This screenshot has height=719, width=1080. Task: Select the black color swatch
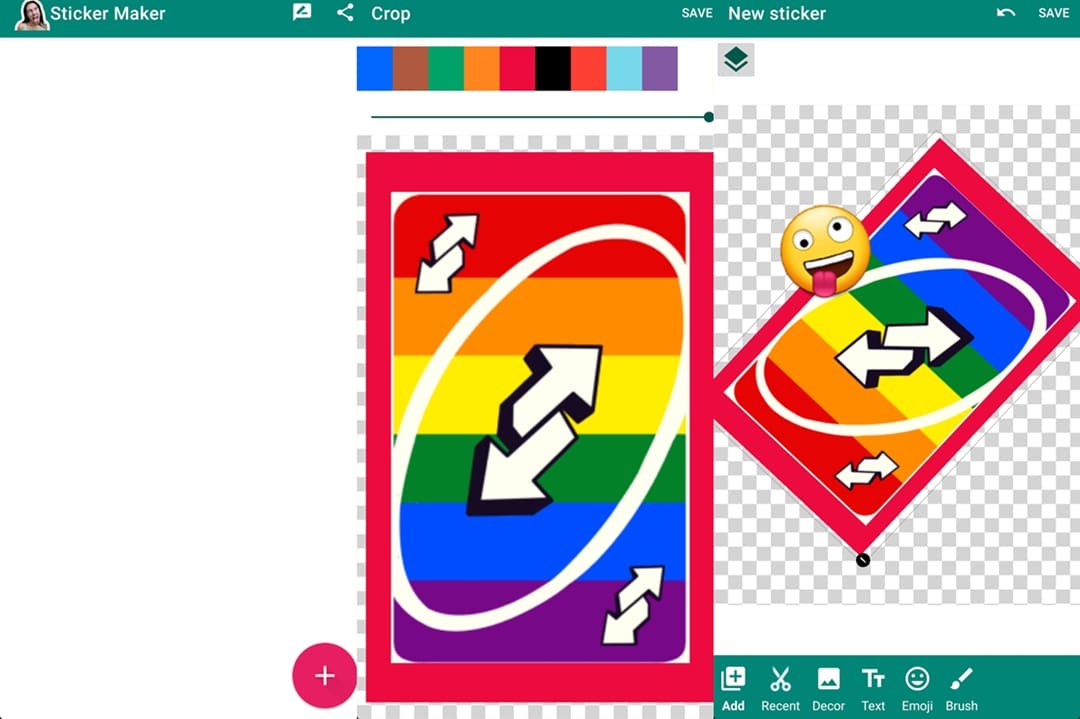(552, 68)
